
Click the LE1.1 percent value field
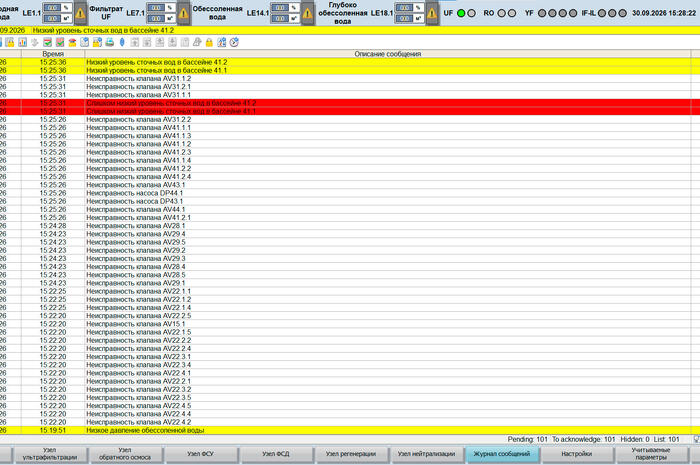point(52,8)
